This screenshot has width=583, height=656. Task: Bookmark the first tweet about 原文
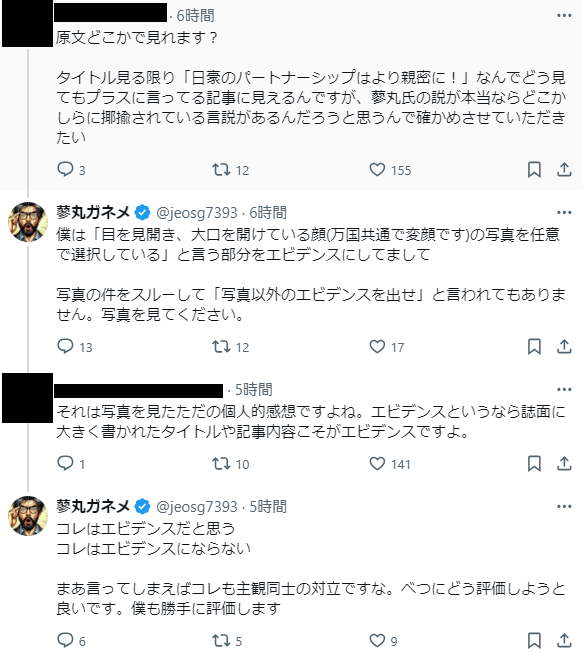click(534, 169)
